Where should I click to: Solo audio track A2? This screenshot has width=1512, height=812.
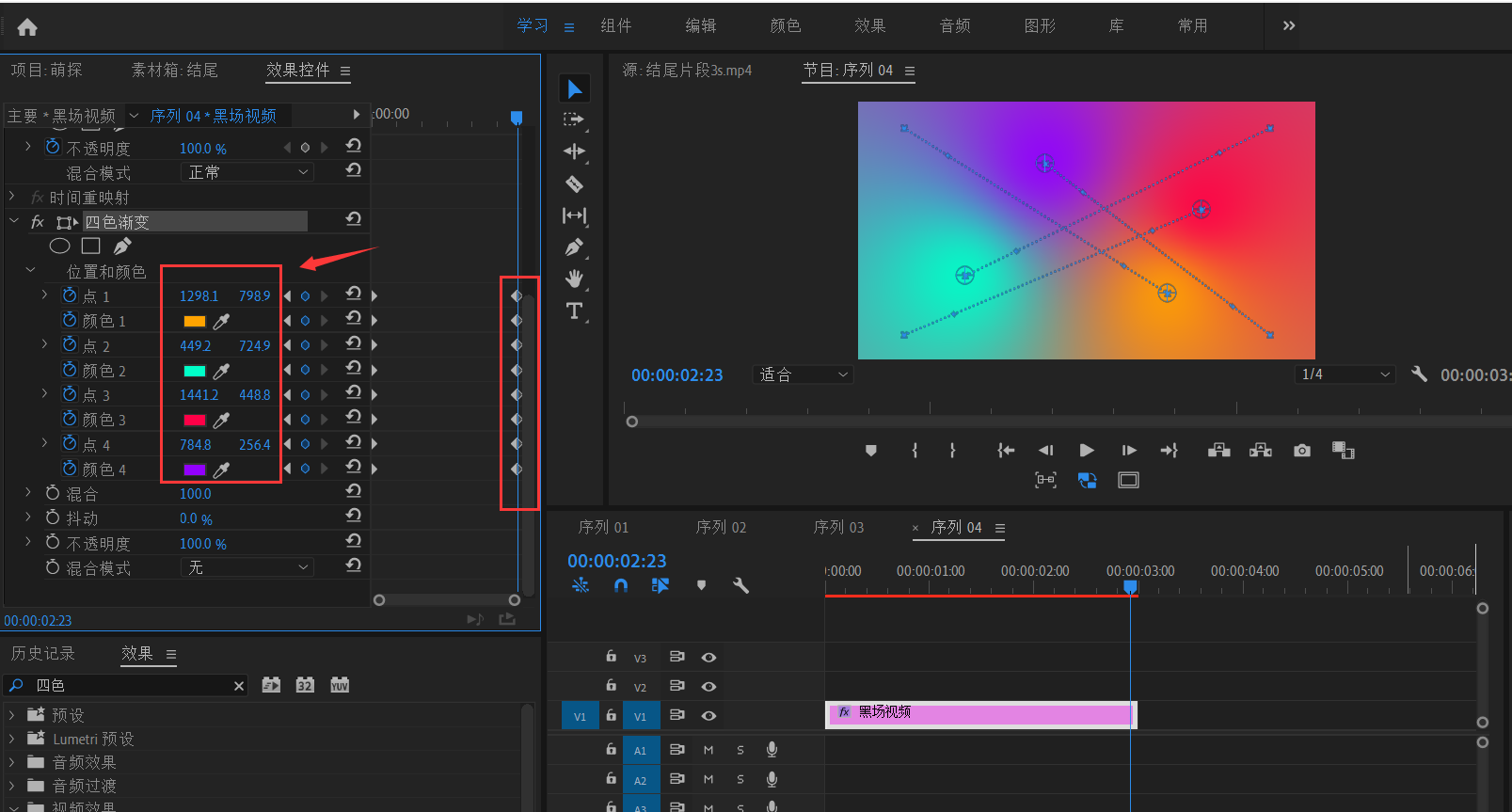740,779
